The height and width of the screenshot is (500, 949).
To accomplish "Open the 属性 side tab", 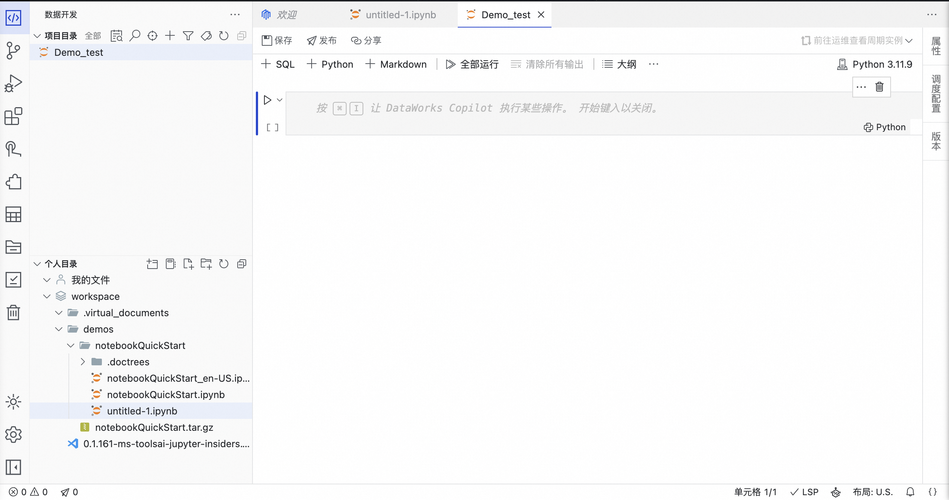I will tap(936, 46).
